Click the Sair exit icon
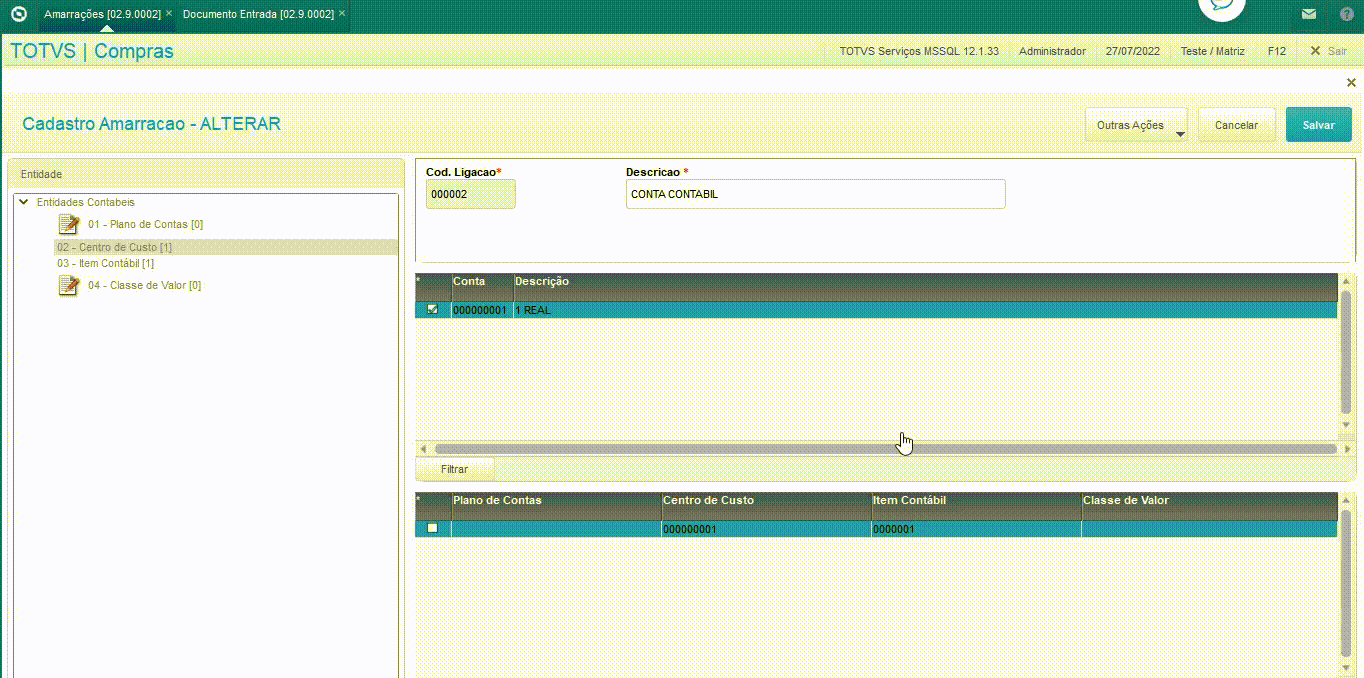Screen dimensions: 1364x678 pos(1316,51)
